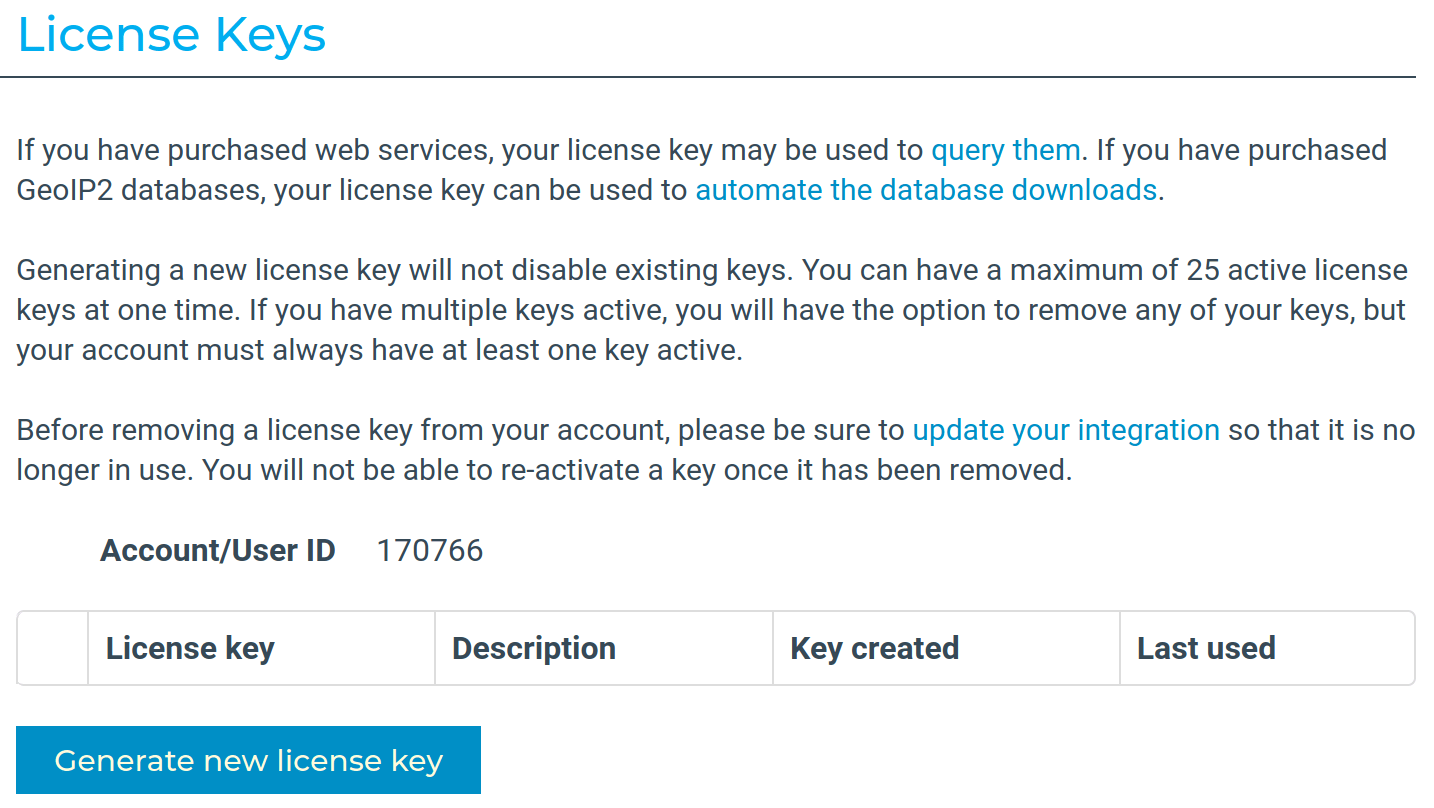Follow the 'update your integration' link
Screen dimensions: 1434x808
1065,429
